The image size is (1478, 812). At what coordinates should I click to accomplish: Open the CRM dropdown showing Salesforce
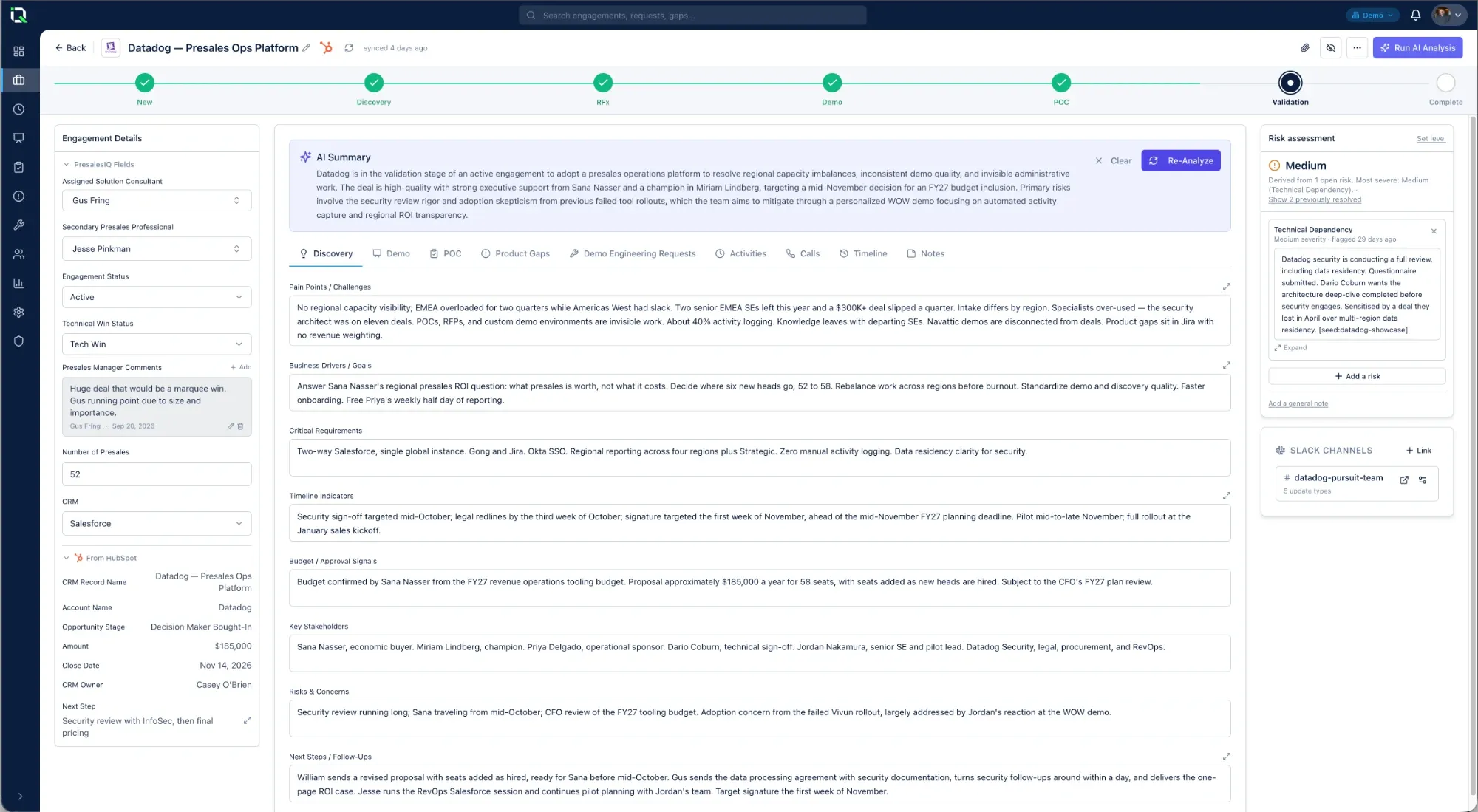[x=157, y=524]
